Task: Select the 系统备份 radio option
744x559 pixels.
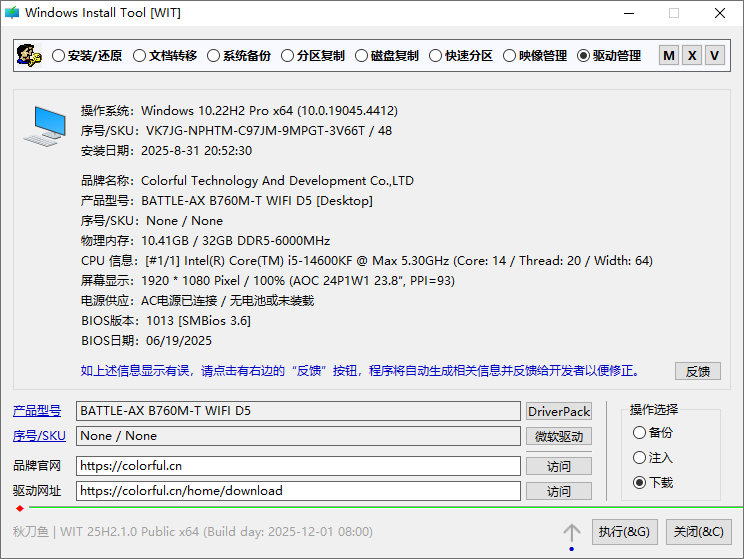Action: pos(239,56)
